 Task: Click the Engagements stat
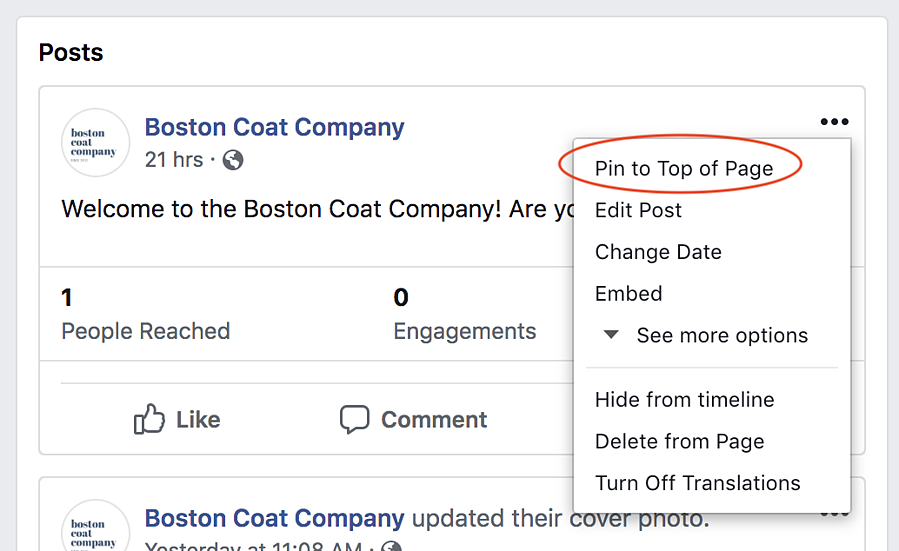point(464,331)
